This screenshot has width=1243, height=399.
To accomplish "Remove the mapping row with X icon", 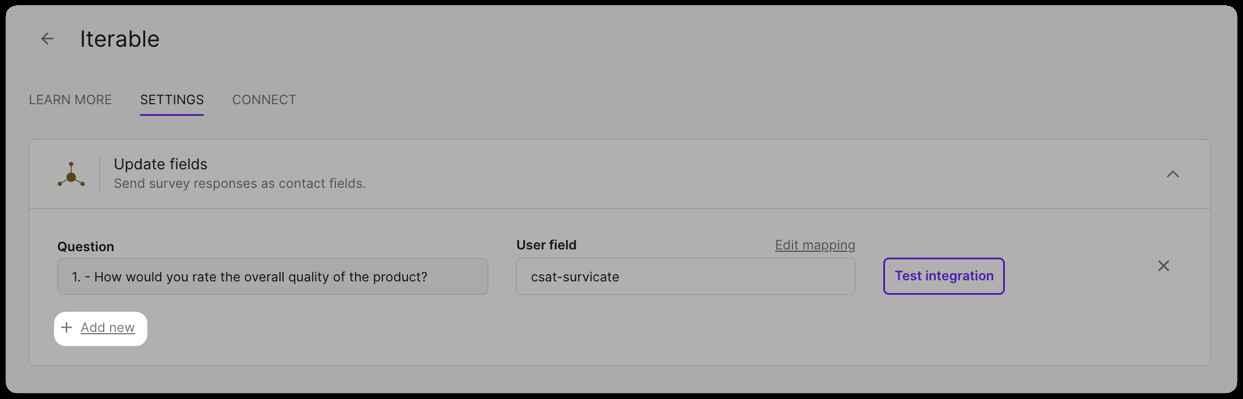I will 1163,266.
